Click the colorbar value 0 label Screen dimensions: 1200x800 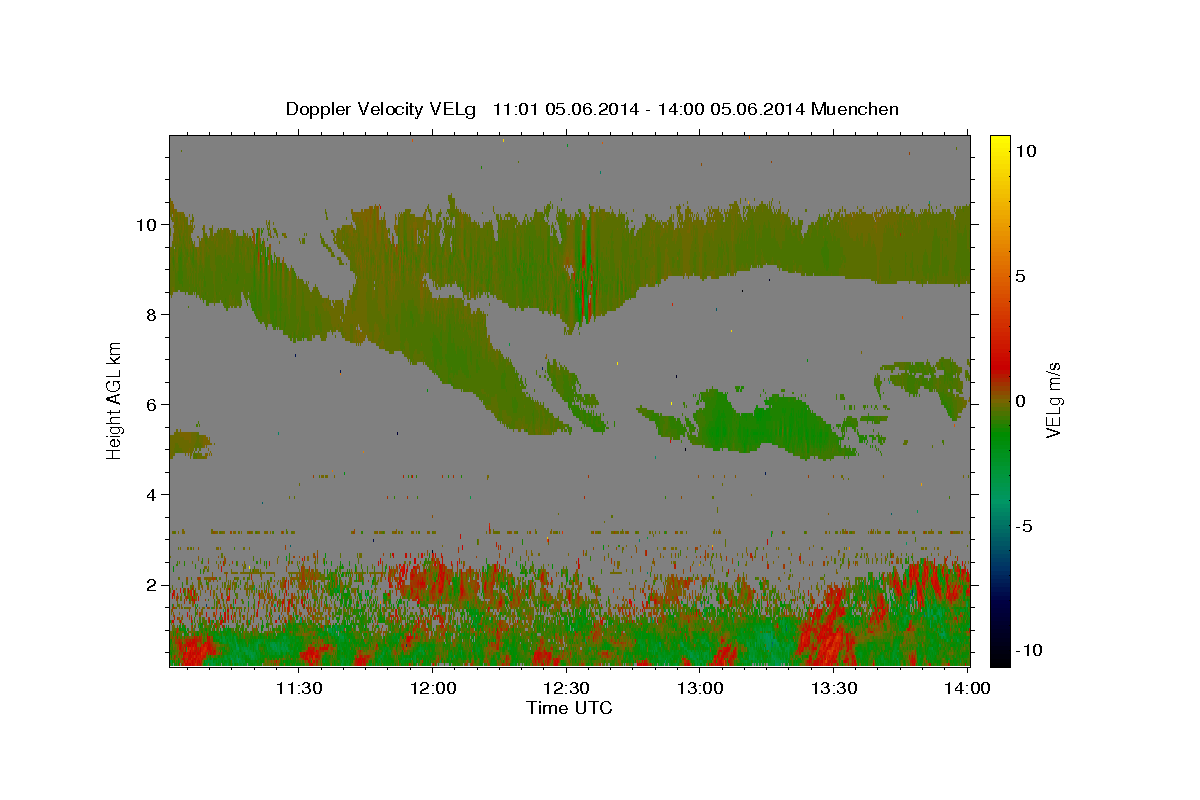tap(1021, 401)
